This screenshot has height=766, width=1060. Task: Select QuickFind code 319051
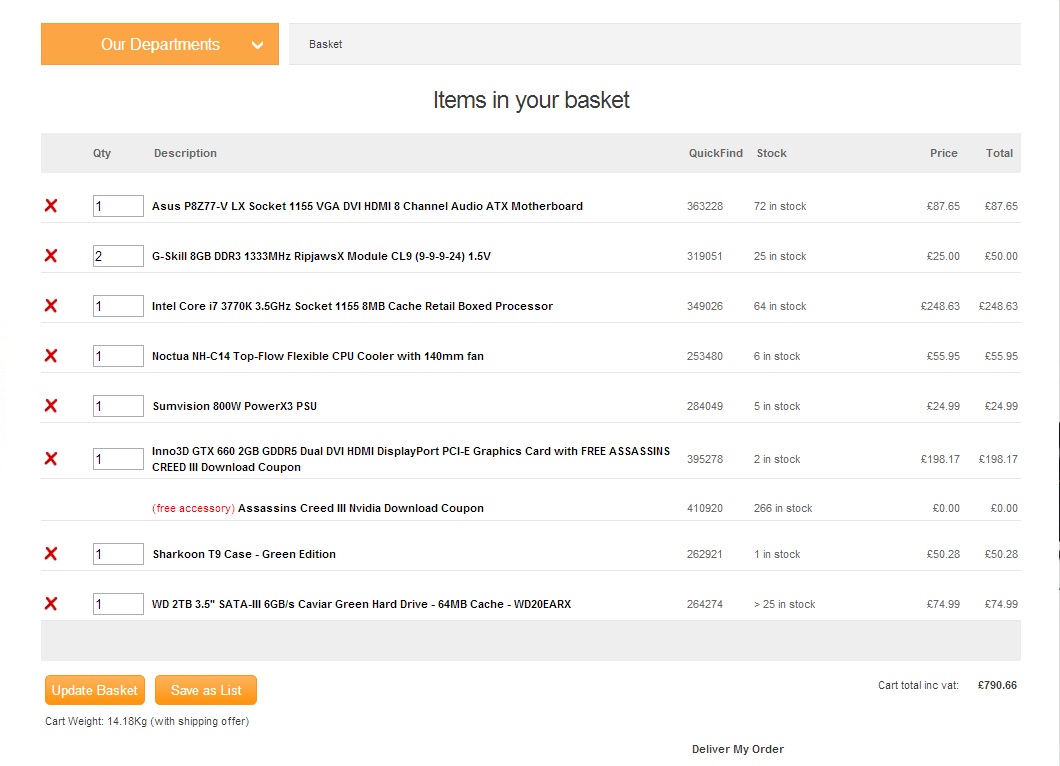coord(704,256)
